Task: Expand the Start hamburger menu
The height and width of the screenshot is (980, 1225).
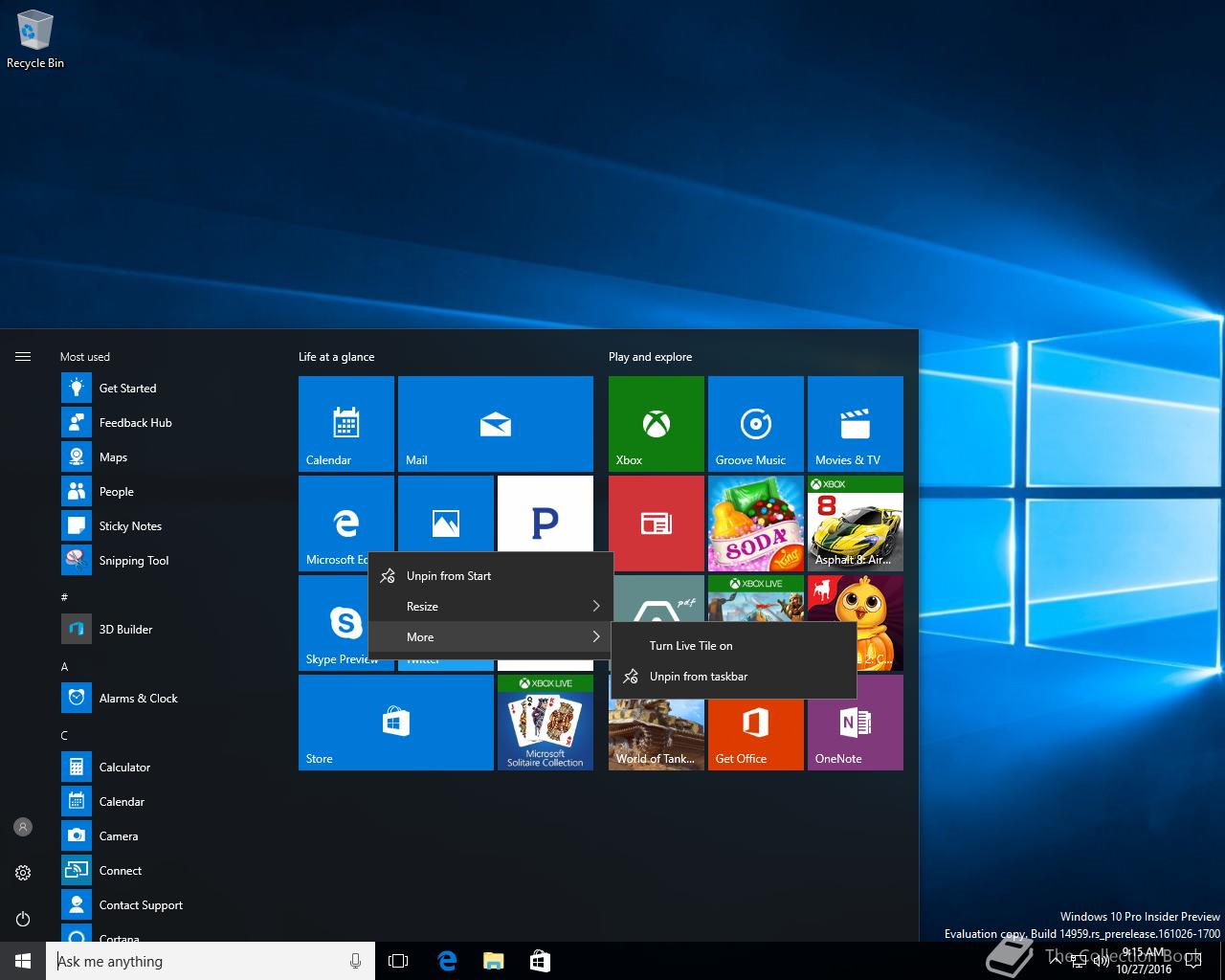Action: (x=23, y=356)
